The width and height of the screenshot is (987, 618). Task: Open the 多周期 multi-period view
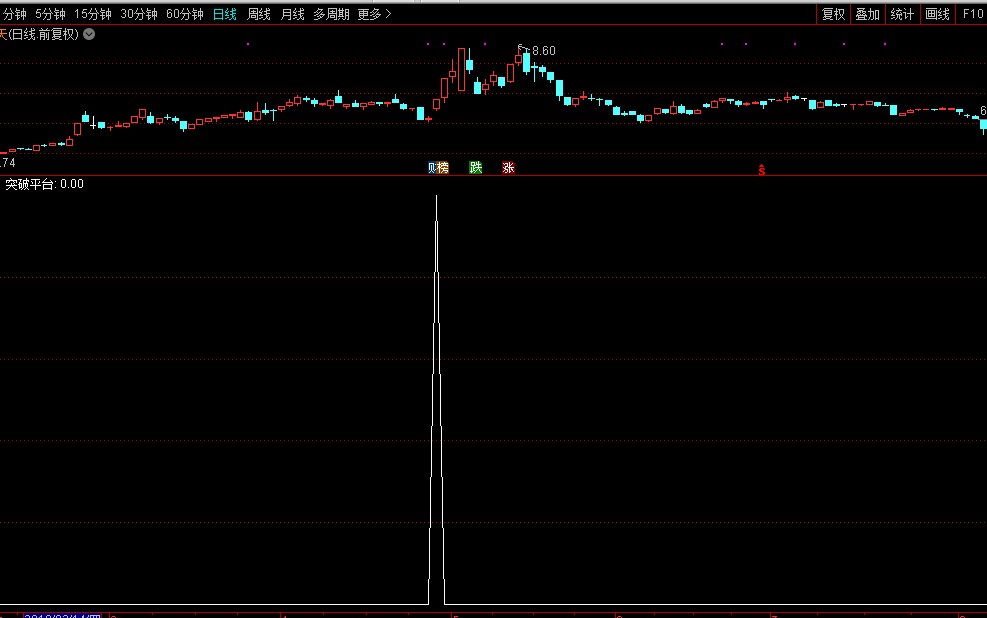pos(331,14)
